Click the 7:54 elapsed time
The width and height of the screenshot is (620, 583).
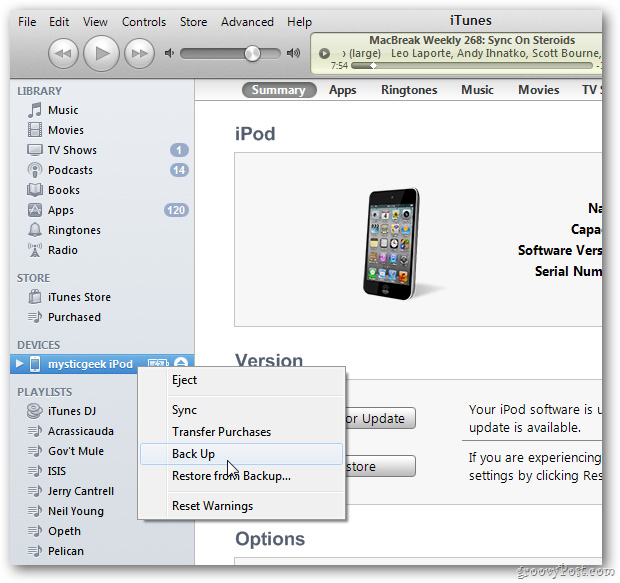coord(339,66)
